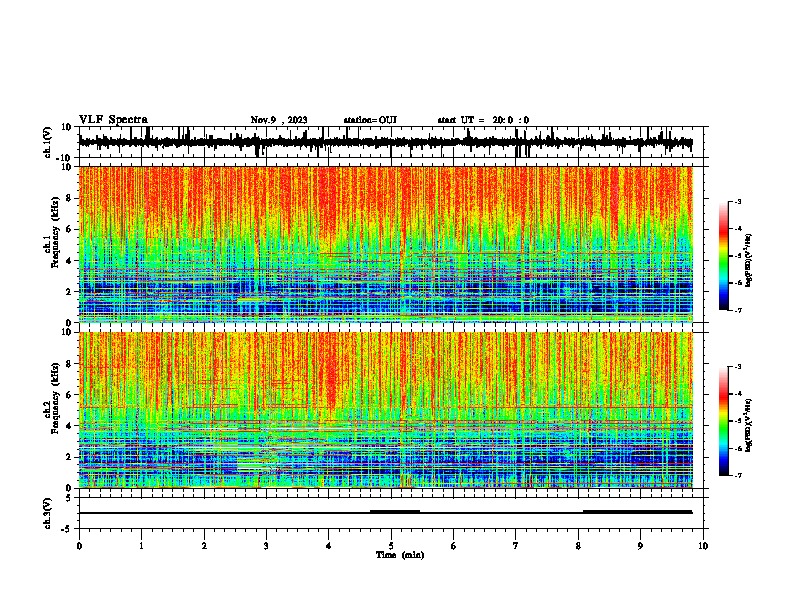Click the ch.1 voltage waveform trace
Screen dimensions: 792x612
point(385,142)
